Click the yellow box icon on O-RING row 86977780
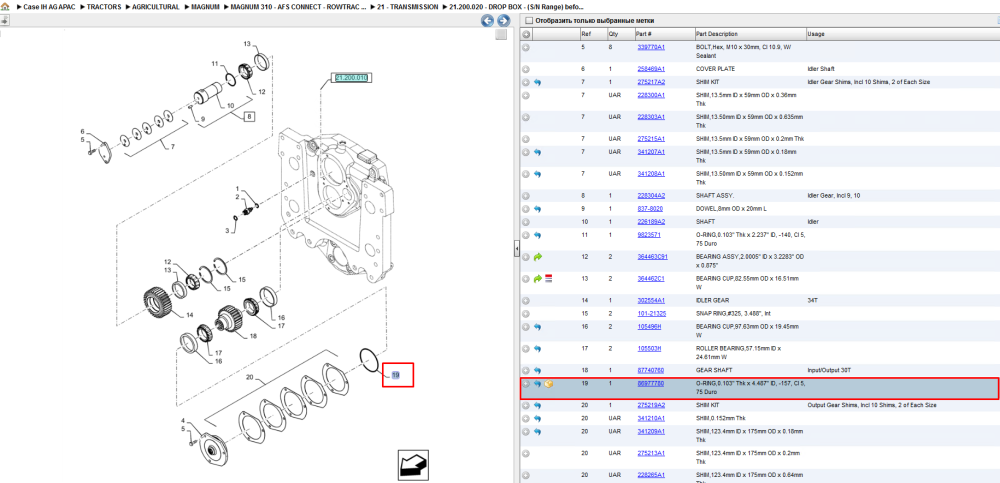 coord(548,384)
